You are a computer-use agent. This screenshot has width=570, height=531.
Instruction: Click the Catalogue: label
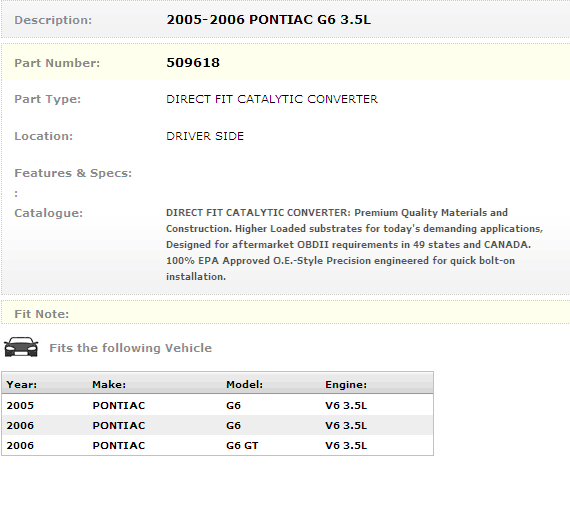coord(49,213)
